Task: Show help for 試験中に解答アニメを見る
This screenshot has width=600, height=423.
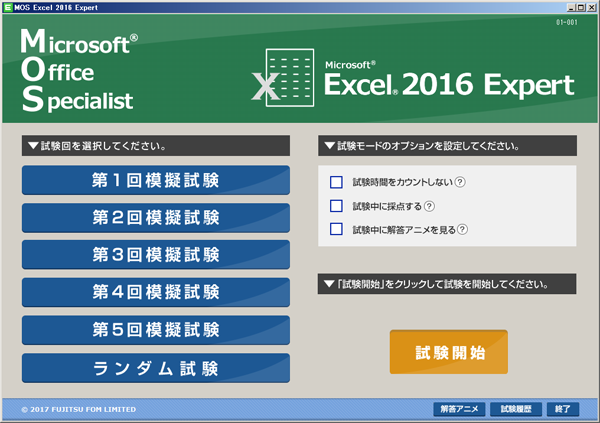Action: point(463,229)
